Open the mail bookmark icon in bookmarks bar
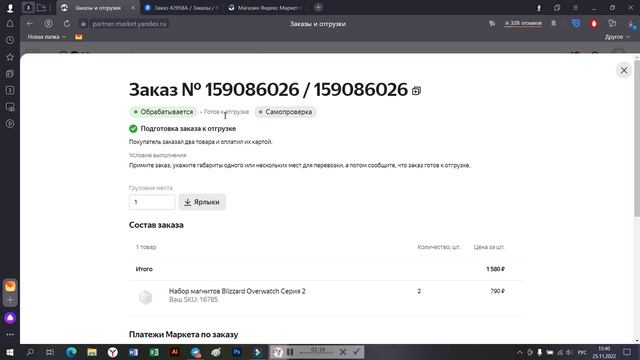640x360 pixels. pos(78,37)
